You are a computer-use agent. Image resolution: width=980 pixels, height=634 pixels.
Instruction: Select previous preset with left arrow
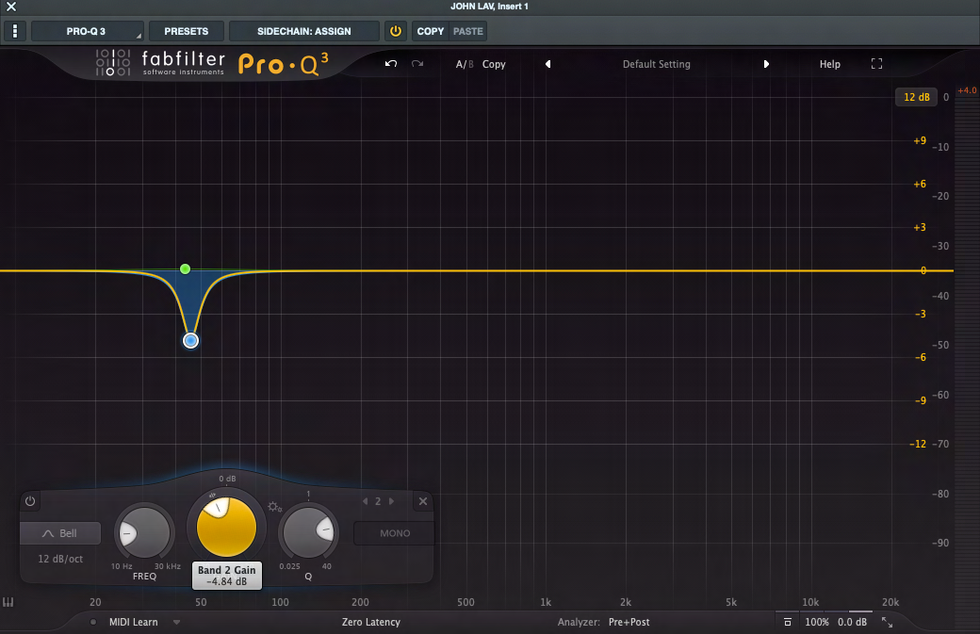pyautogui.click(x=548, y=64)
